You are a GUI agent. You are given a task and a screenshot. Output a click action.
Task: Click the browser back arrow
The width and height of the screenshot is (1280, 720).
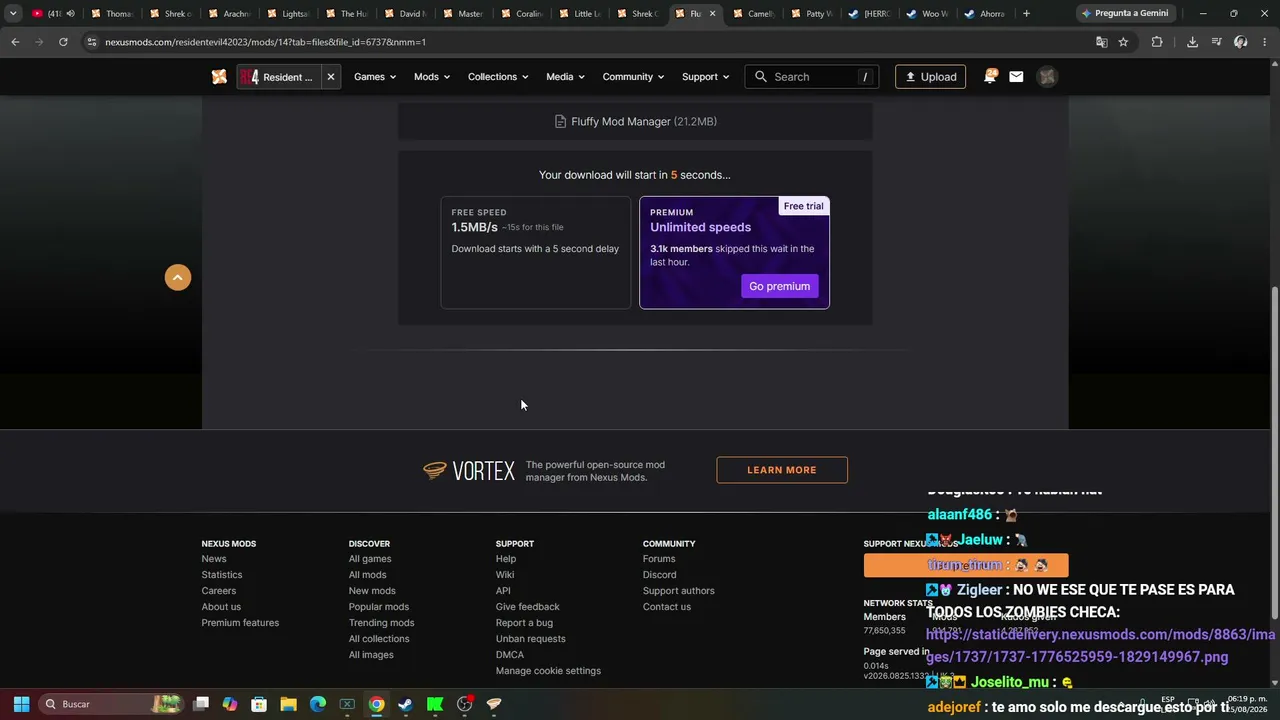(15, 42)
